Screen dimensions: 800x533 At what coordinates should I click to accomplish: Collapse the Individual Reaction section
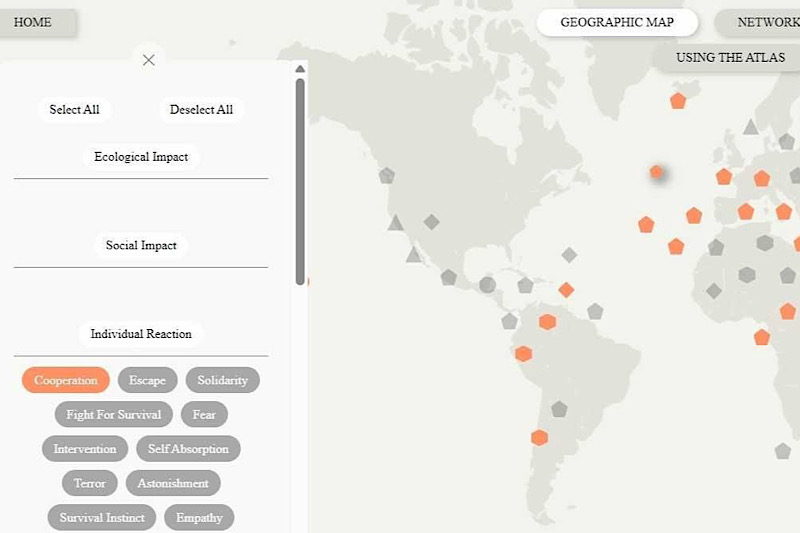(141, 333)
